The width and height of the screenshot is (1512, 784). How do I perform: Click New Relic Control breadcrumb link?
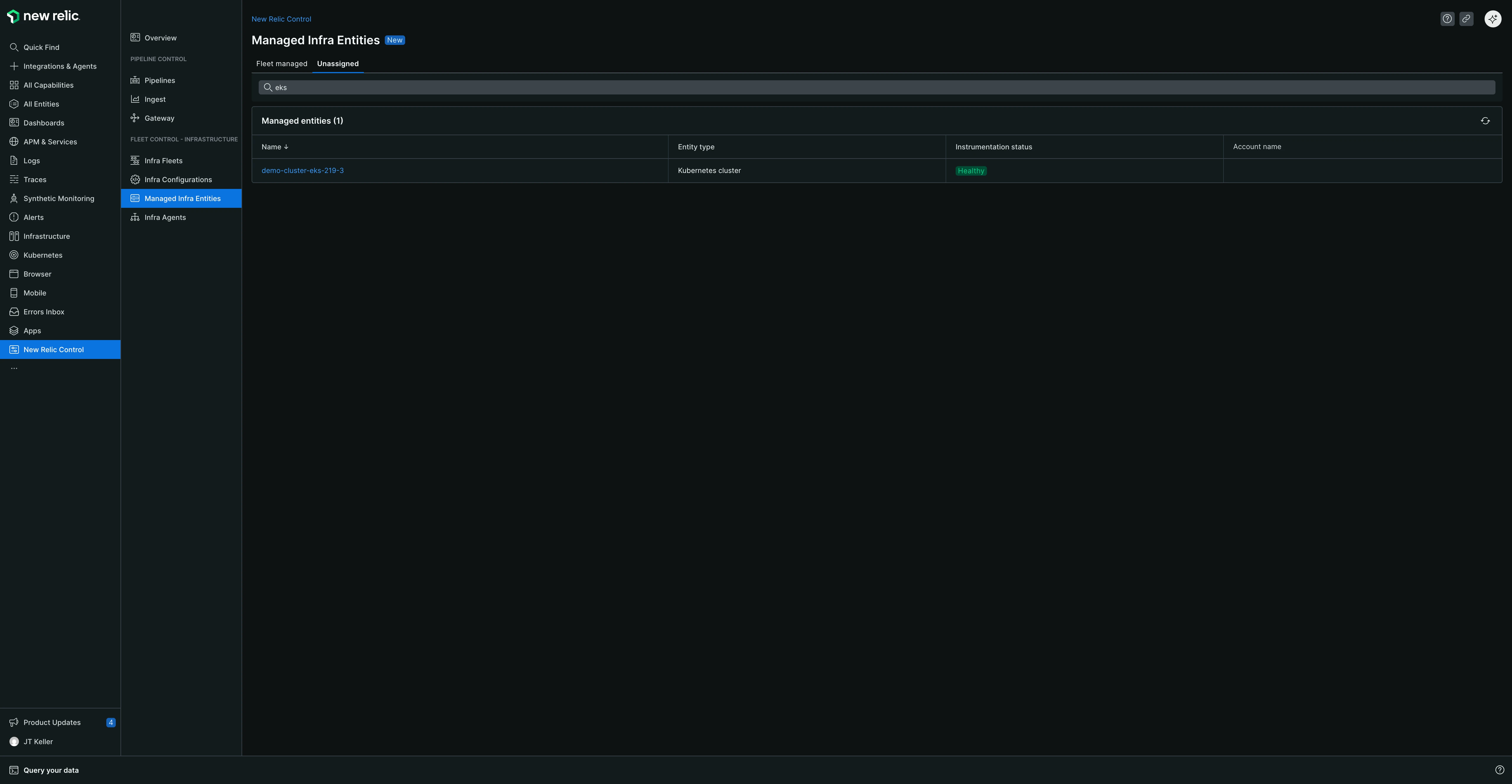tap(281, 19)
